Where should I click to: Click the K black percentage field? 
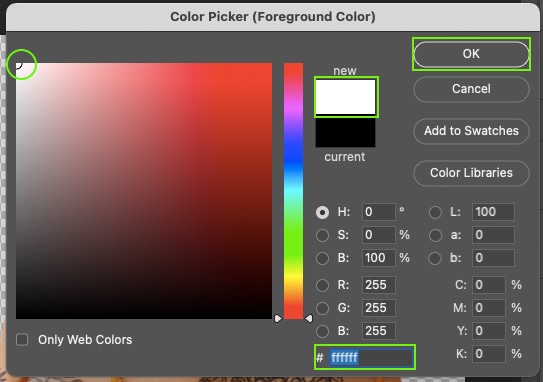(488, 354)
